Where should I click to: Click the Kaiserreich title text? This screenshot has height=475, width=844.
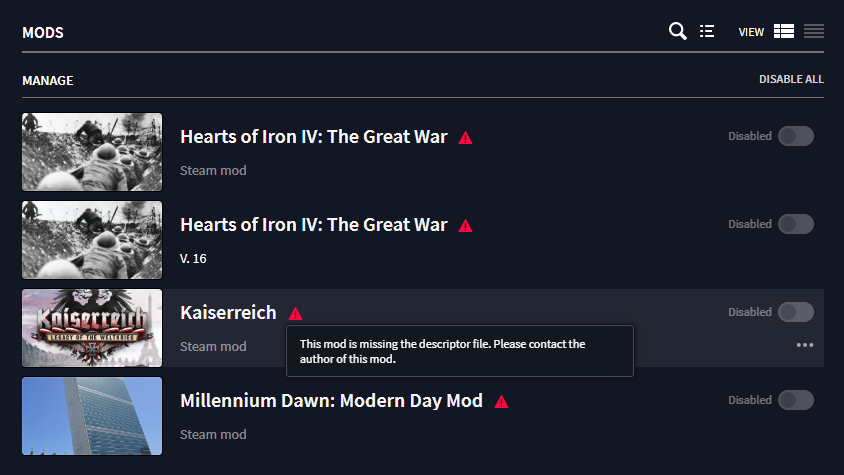click(x=228, y=313)
